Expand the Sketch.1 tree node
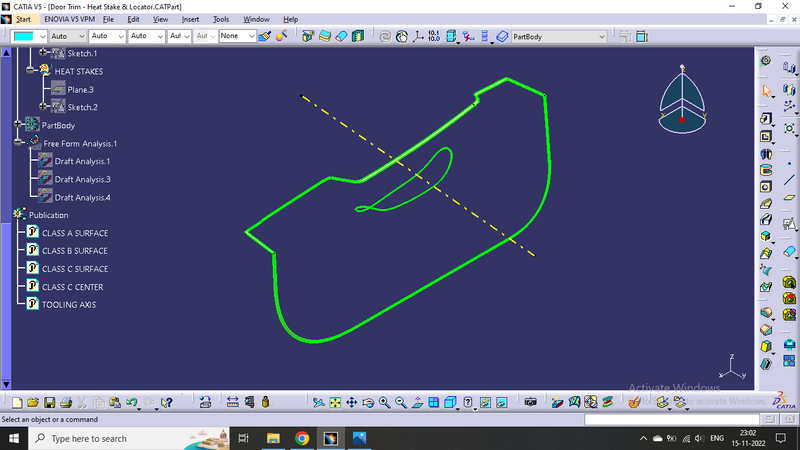This screenshot has width=800, height=450. (x=43, y=52)
